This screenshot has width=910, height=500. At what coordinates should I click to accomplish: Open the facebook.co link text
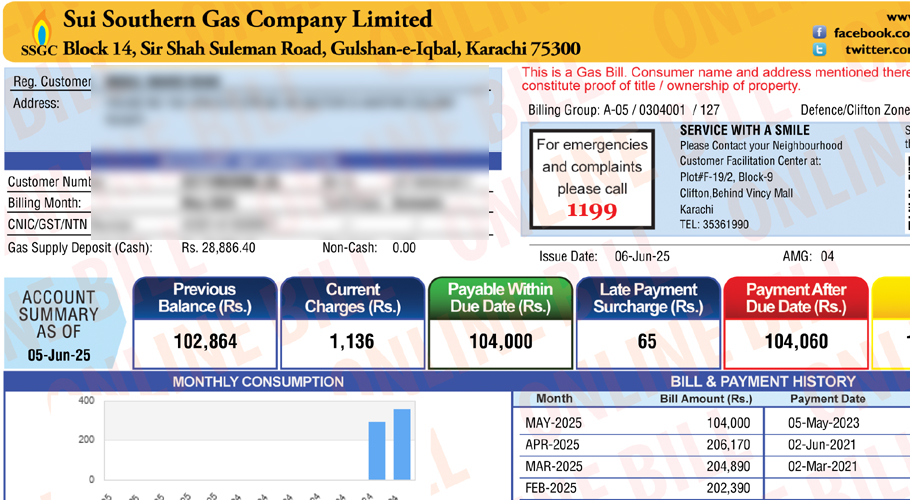[872, 32]
